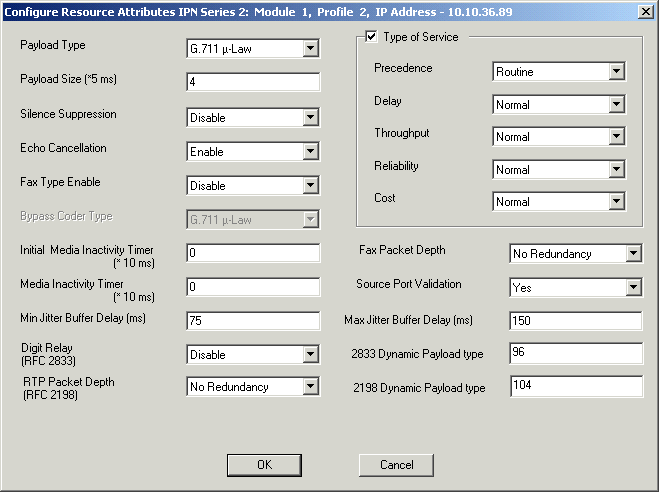Select the 2833 Dynamic Payload type field
The image size is (659, 492).
point(575,354)
